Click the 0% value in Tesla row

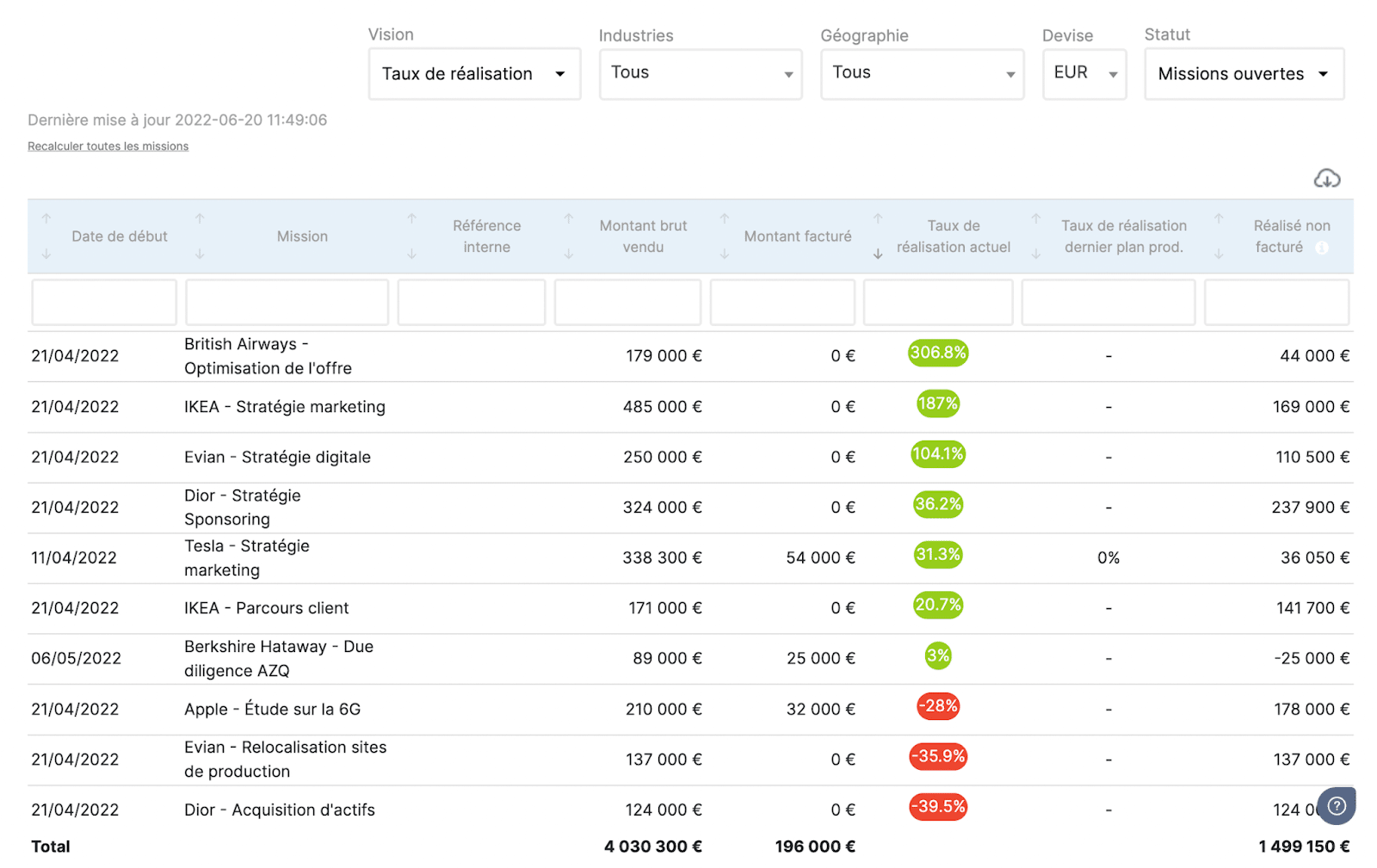pos(1108,557)
